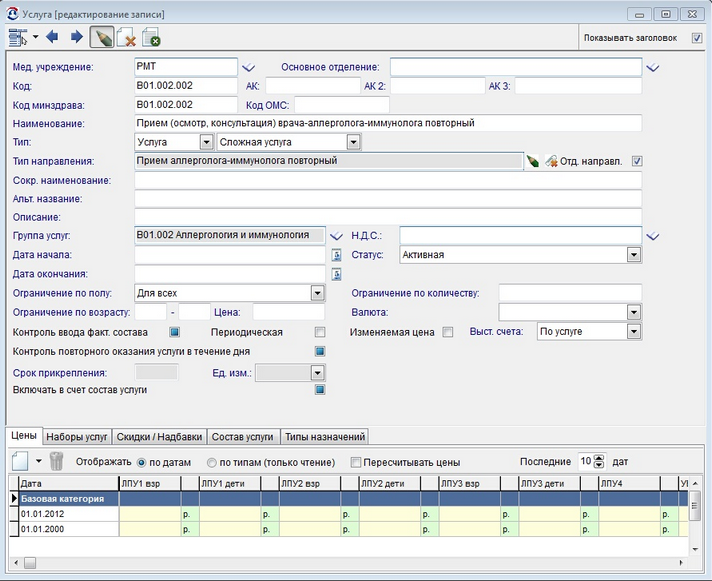Screen dimensions: 712x581
Task: Click the Описание input field
Action: coord(388,217)
